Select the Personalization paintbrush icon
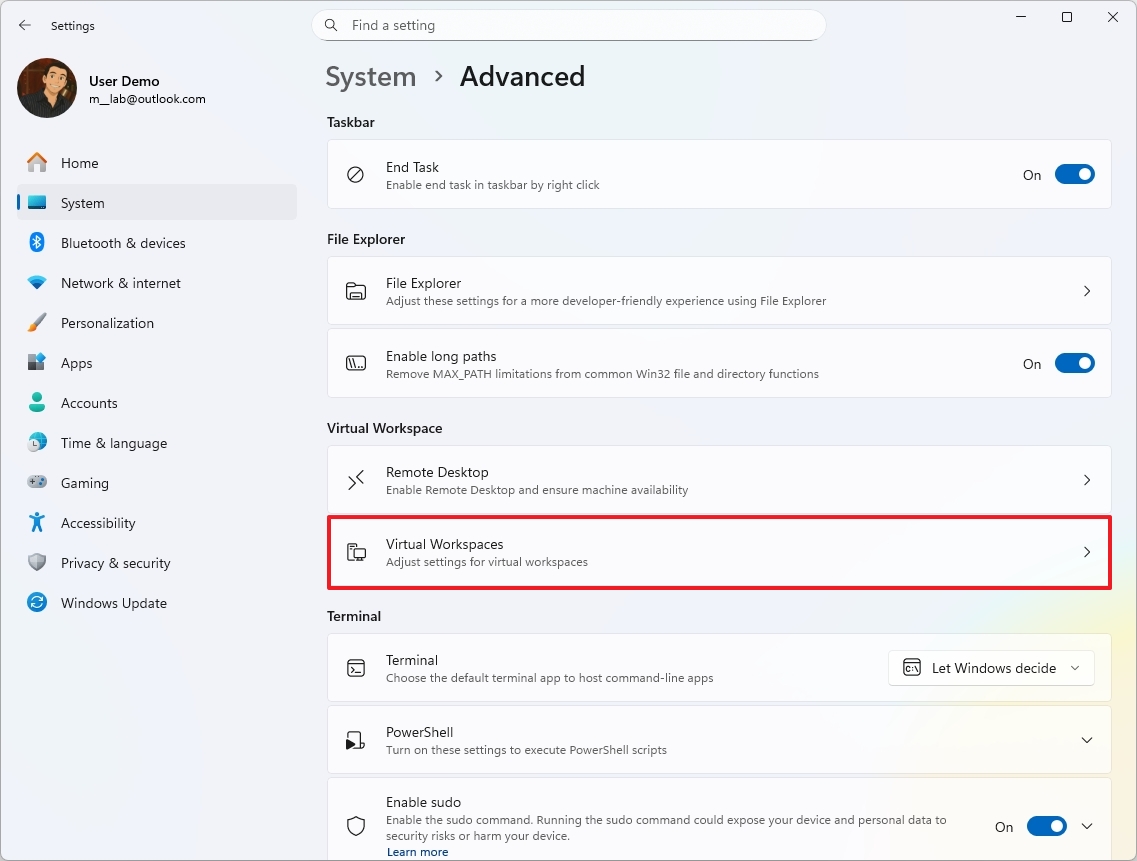This screenshot has width=1137, height=861. [x=37, y=322]
